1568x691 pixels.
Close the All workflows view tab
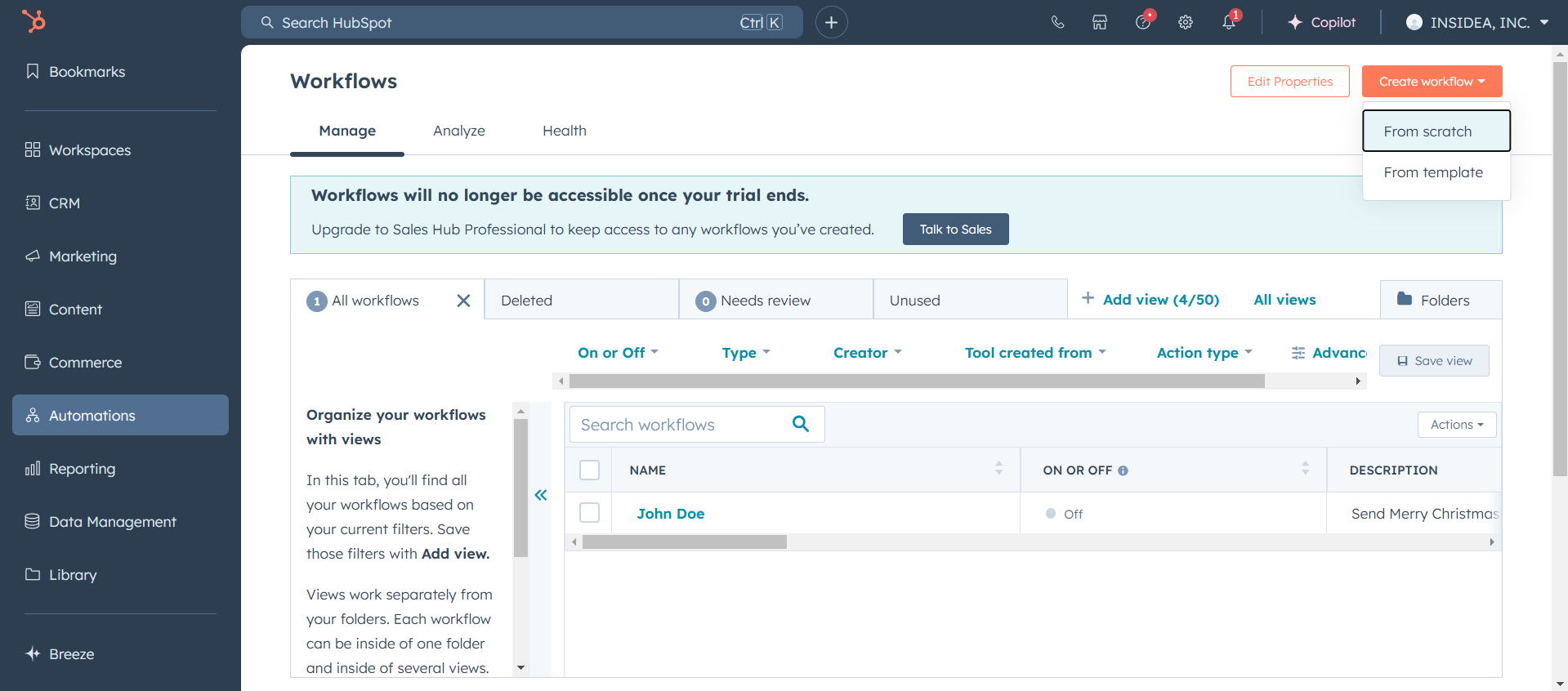point(463,301)
